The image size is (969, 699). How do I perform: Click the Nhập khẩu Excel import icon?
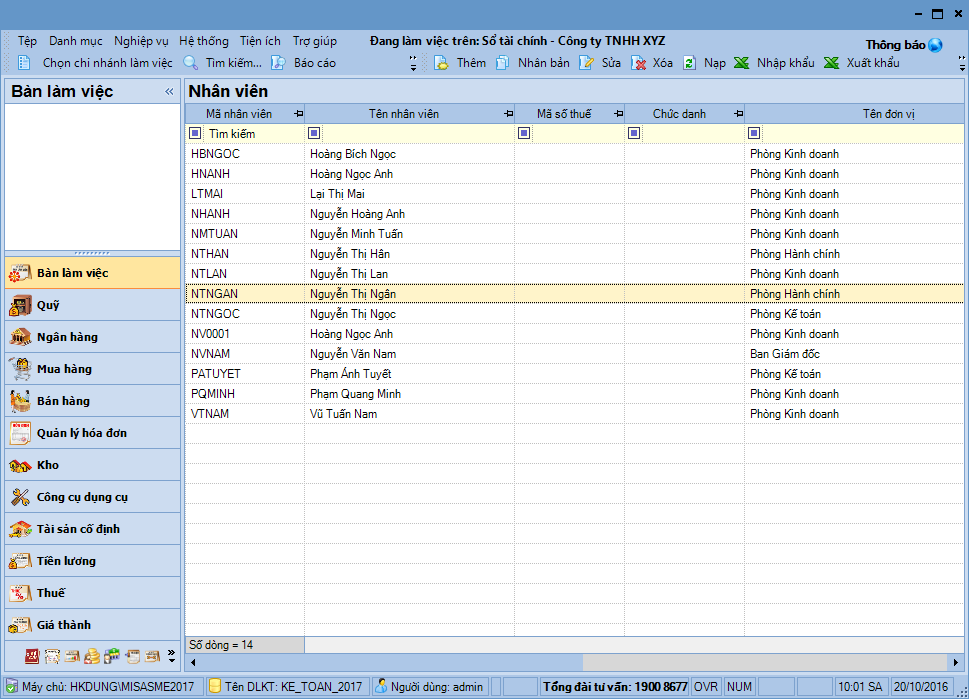click(741, 63)
